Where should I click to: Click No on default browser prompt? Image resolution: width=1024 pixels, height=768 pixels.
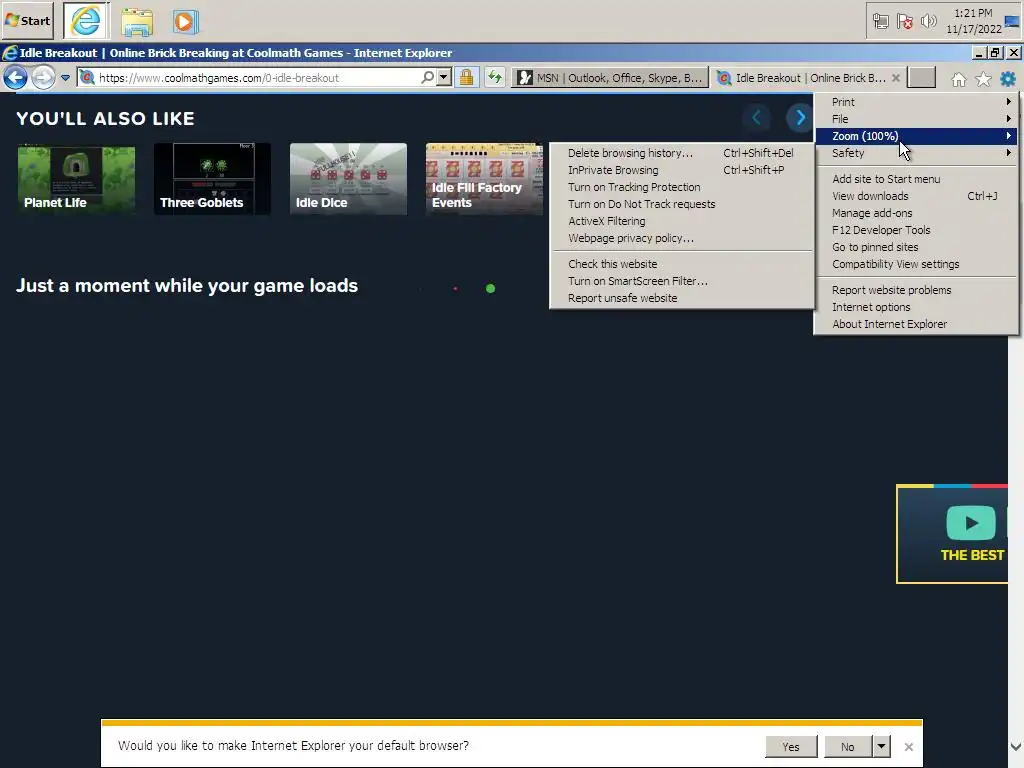click(x=848, y=746)
